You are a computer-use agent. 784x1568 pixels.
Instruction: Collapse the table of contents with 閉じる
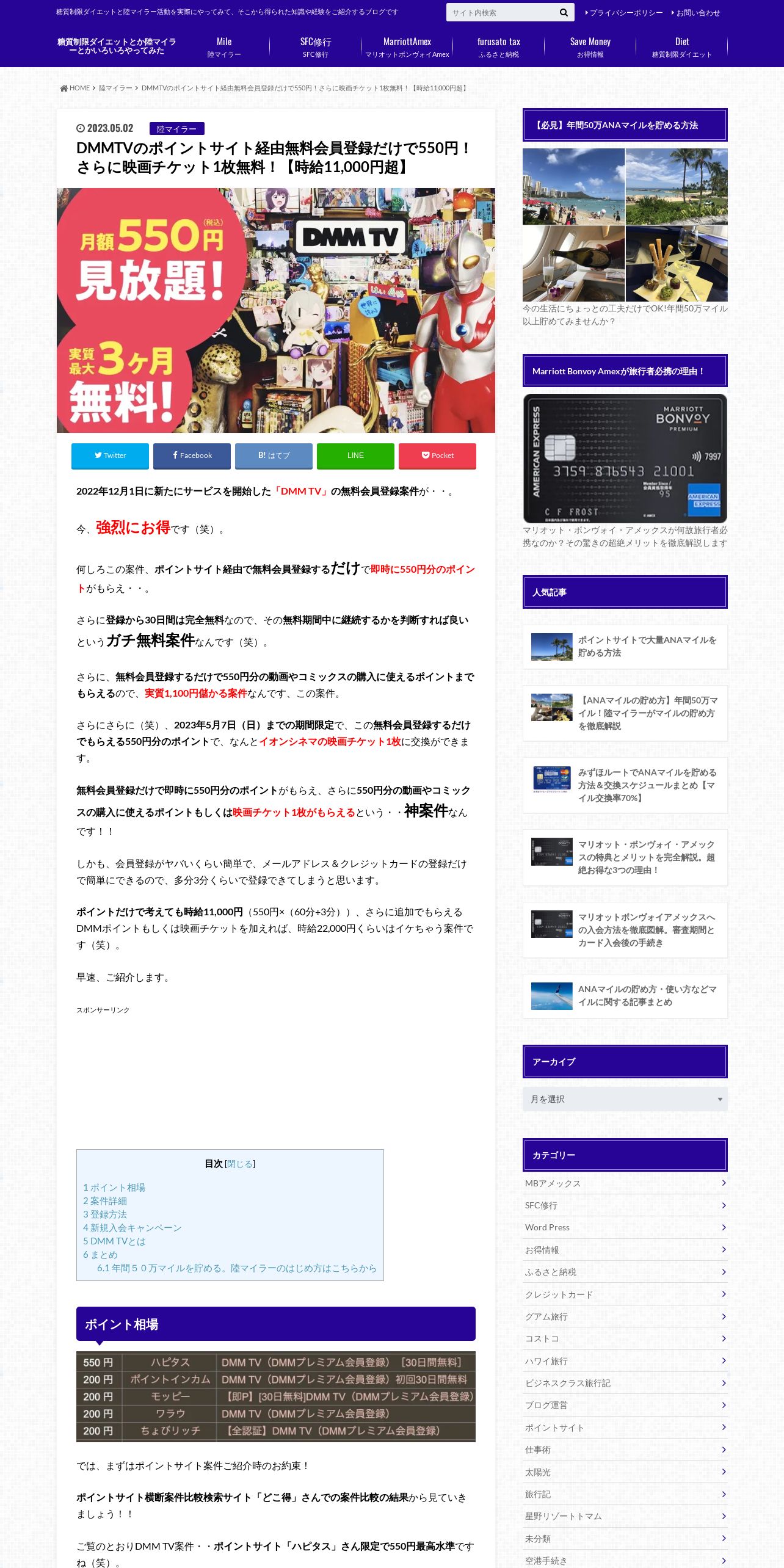[x=240, y=1164]
